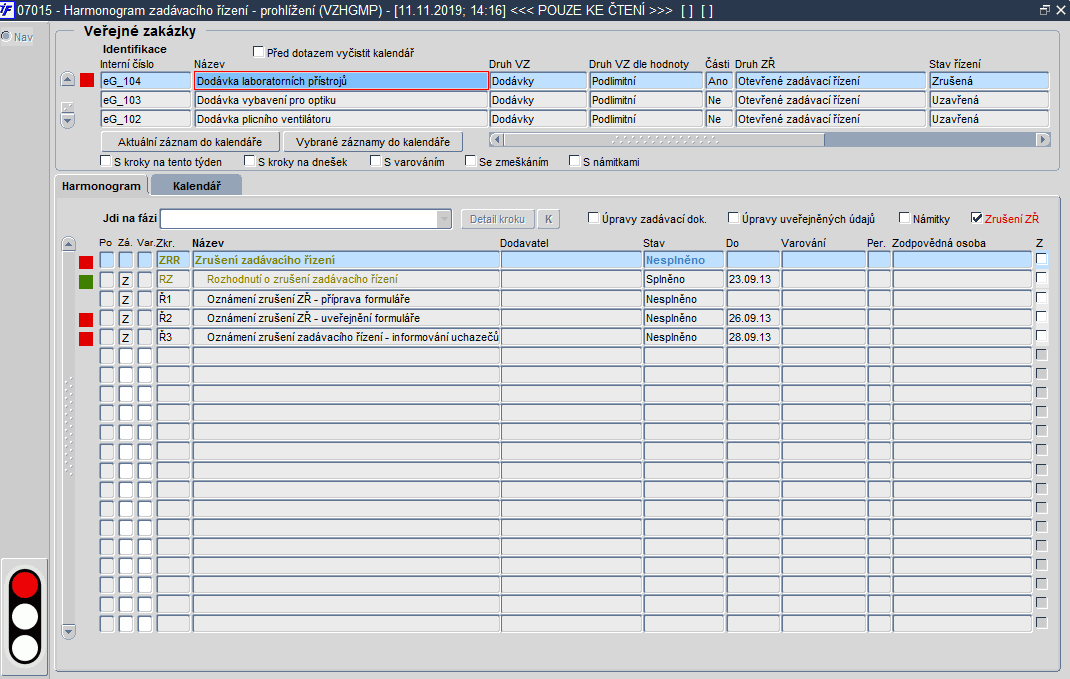Click red status square beside eG_104
This screenshot has height=679, width=1070.
pyautogui.click(x=87, y=81)
